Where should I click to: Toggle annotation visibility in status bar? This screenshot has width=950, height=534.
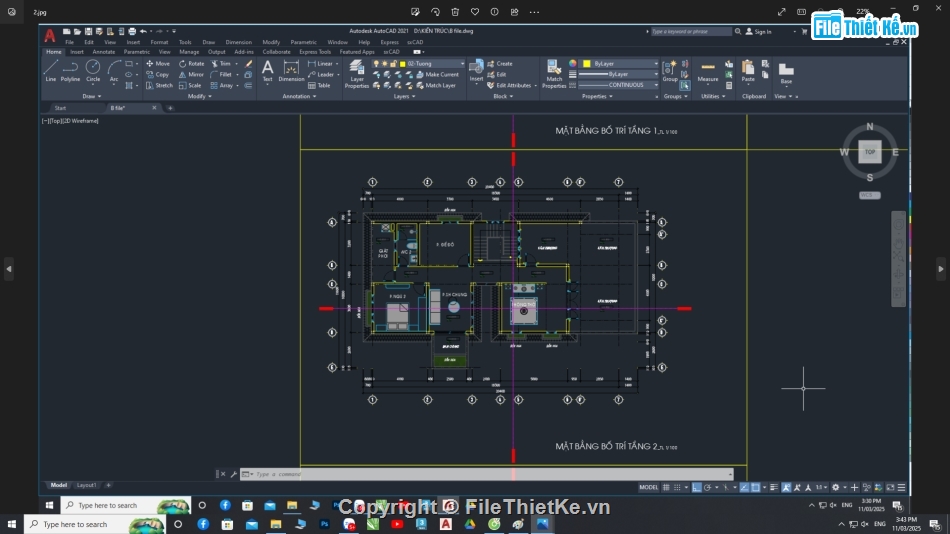coord(786,487)
